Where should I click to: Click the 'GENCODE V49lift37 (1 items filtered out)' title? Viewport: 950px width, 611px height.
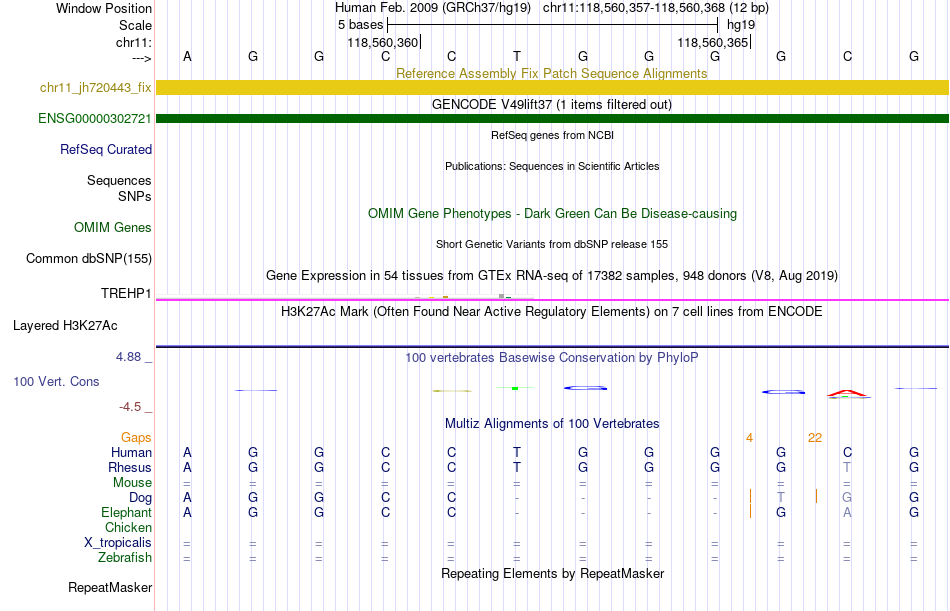[x=551, y=105]
